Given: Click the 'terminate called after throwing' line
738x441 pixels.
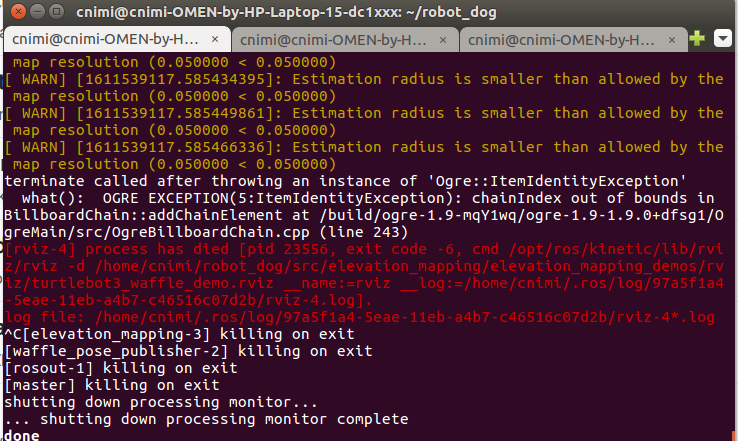Looking at the screenshot, I should [x=345, y=181].
